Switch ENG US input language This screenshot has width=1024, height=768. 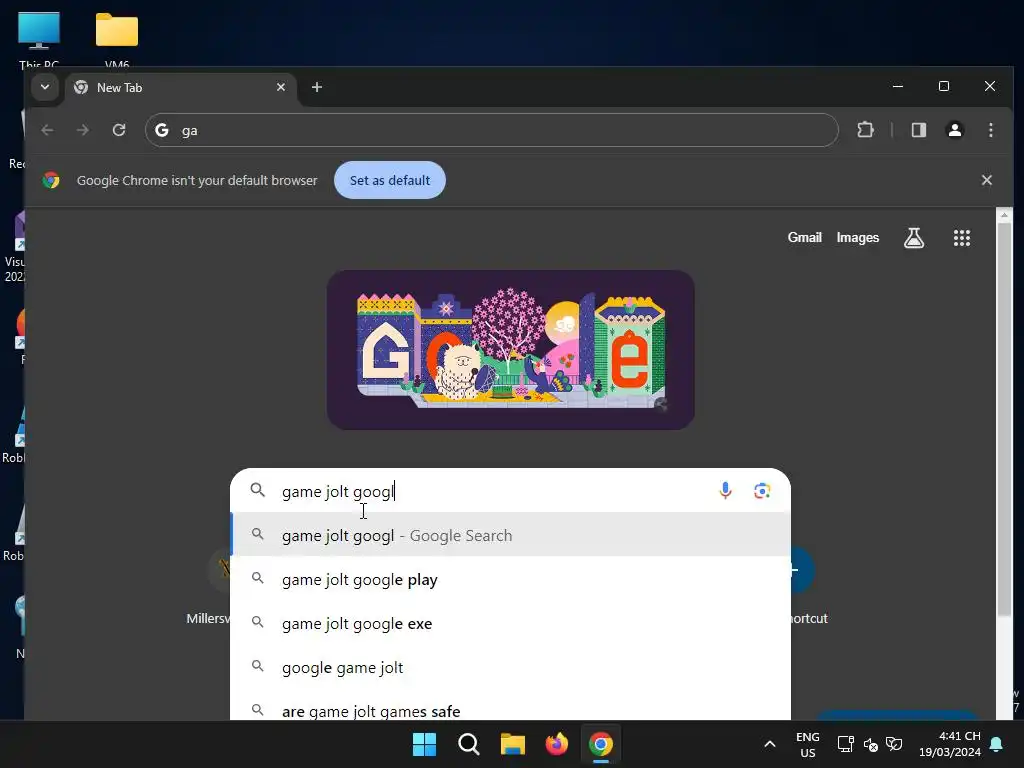(x=808, y=744)
